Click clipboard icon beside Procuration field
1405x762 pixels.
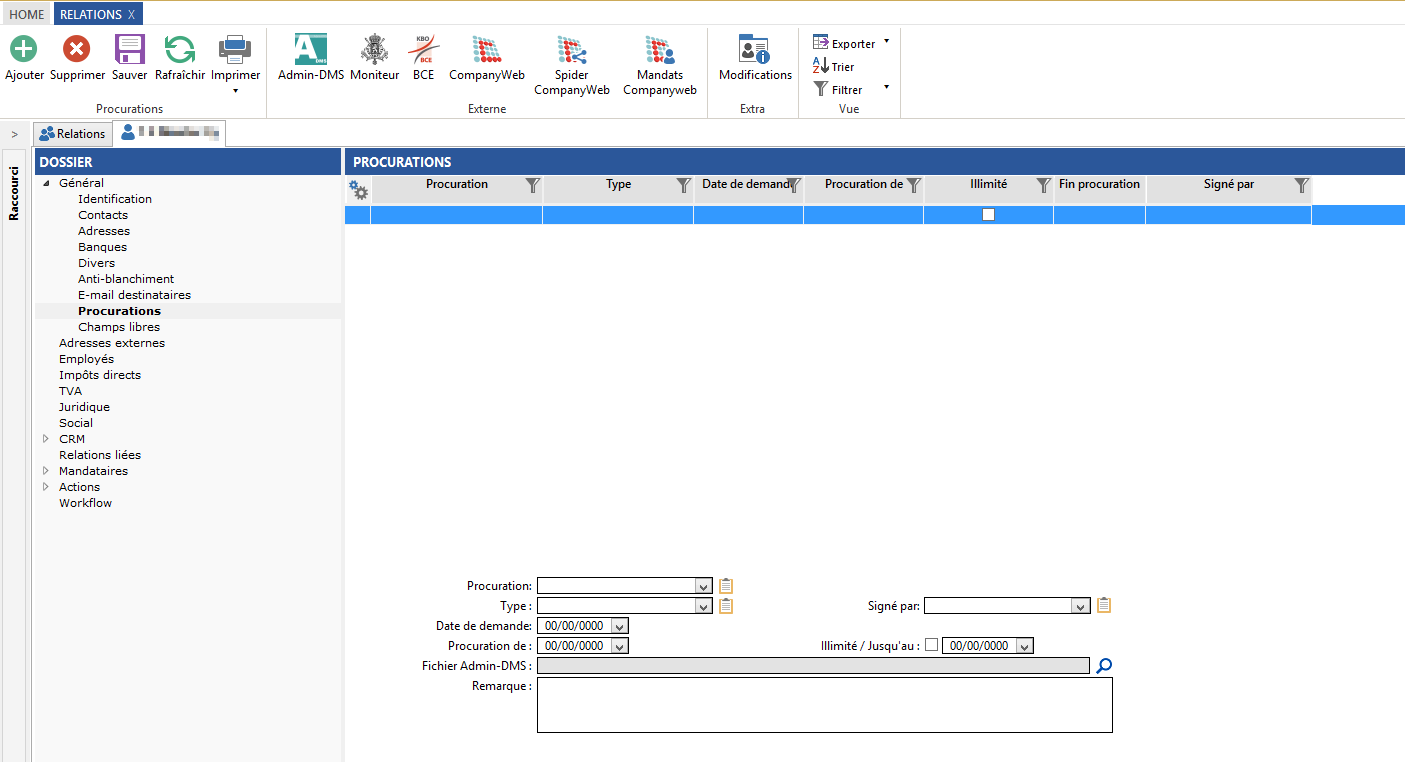coord(726,586)
